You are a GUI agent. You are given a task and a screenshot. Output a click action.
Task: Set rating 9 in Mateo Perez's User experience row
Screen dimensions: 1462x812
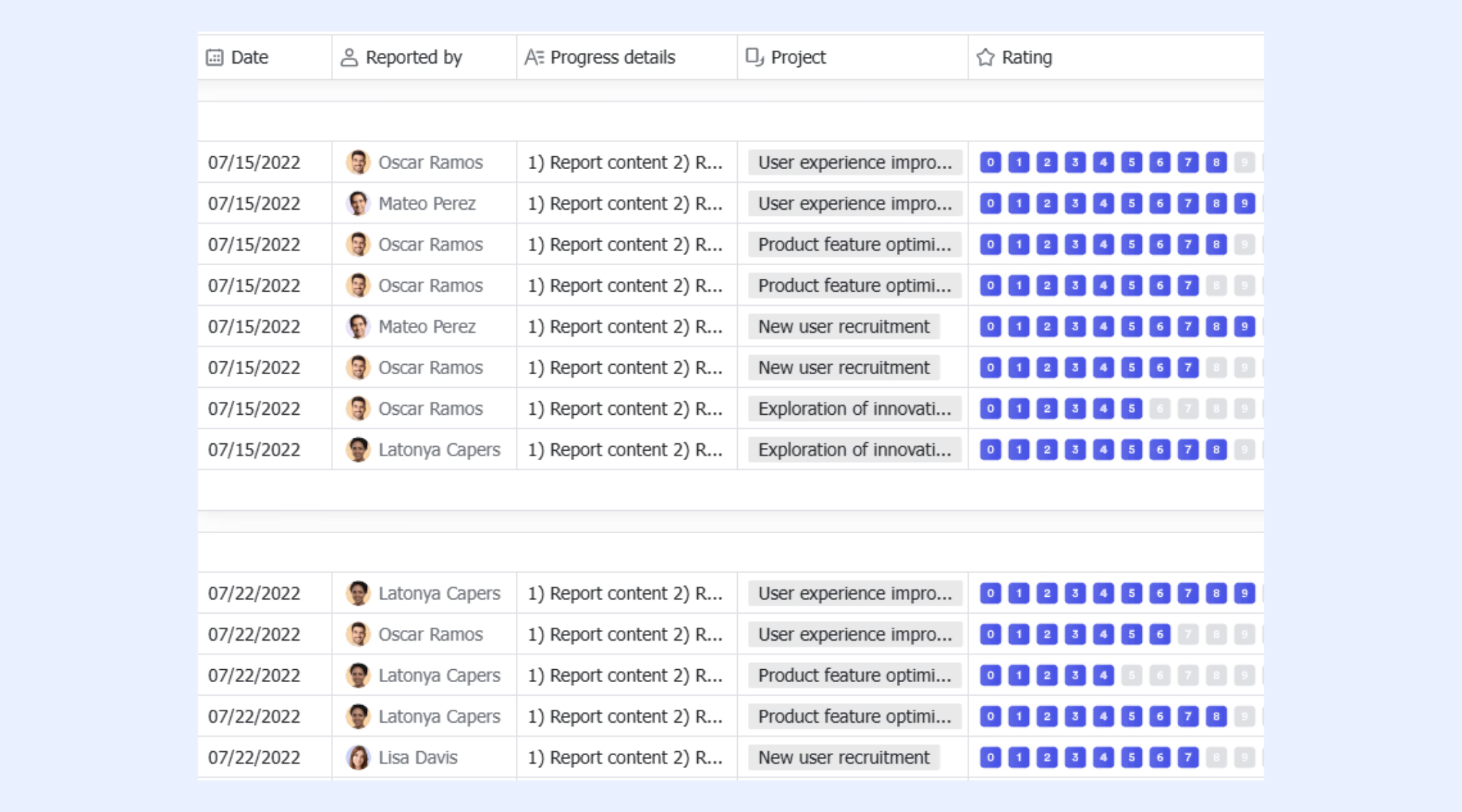pos(1244,203)
